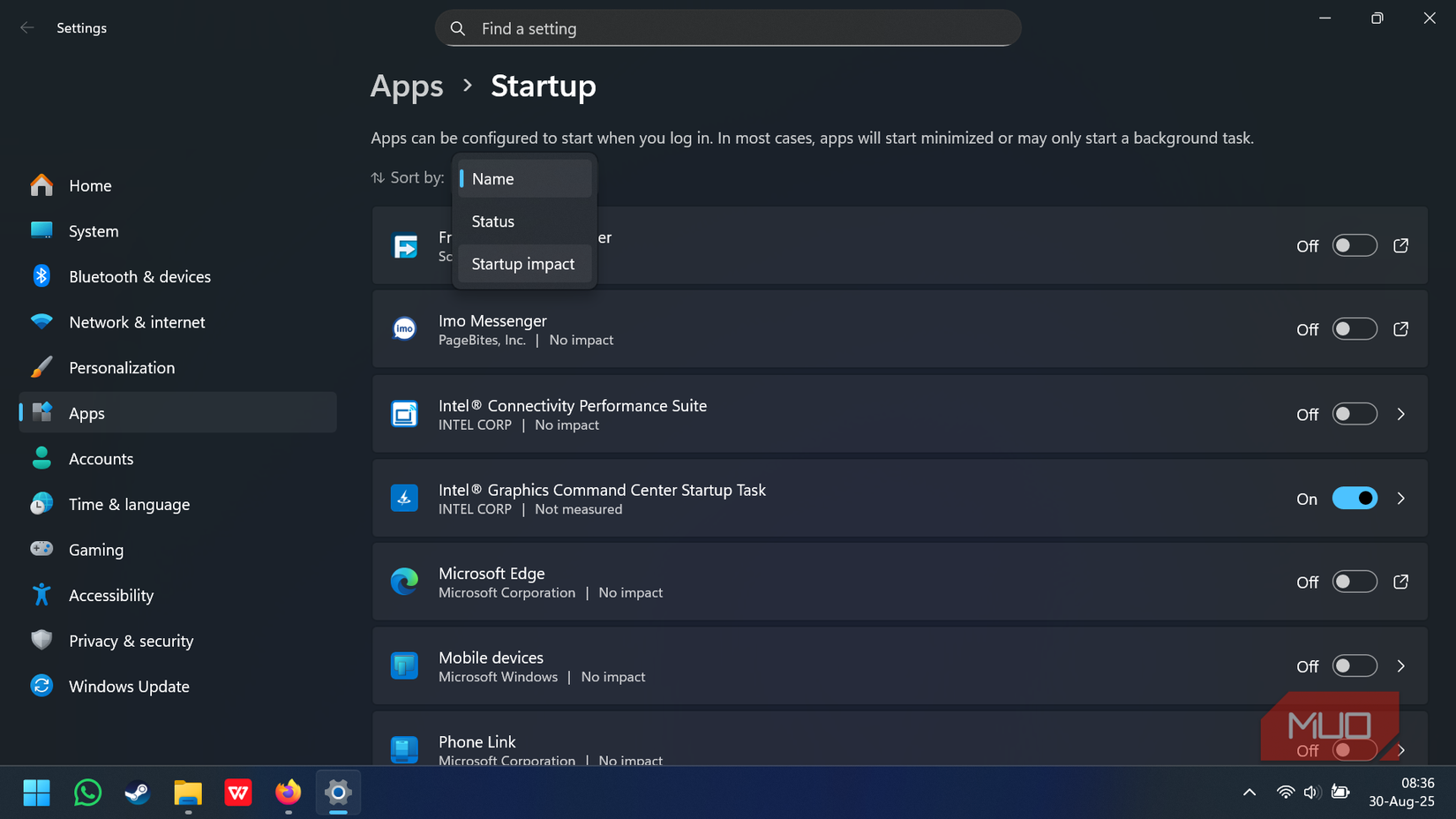Open Home in the sidebar
The width and height of the screenshot is (1456, 819).
[90, 185]
